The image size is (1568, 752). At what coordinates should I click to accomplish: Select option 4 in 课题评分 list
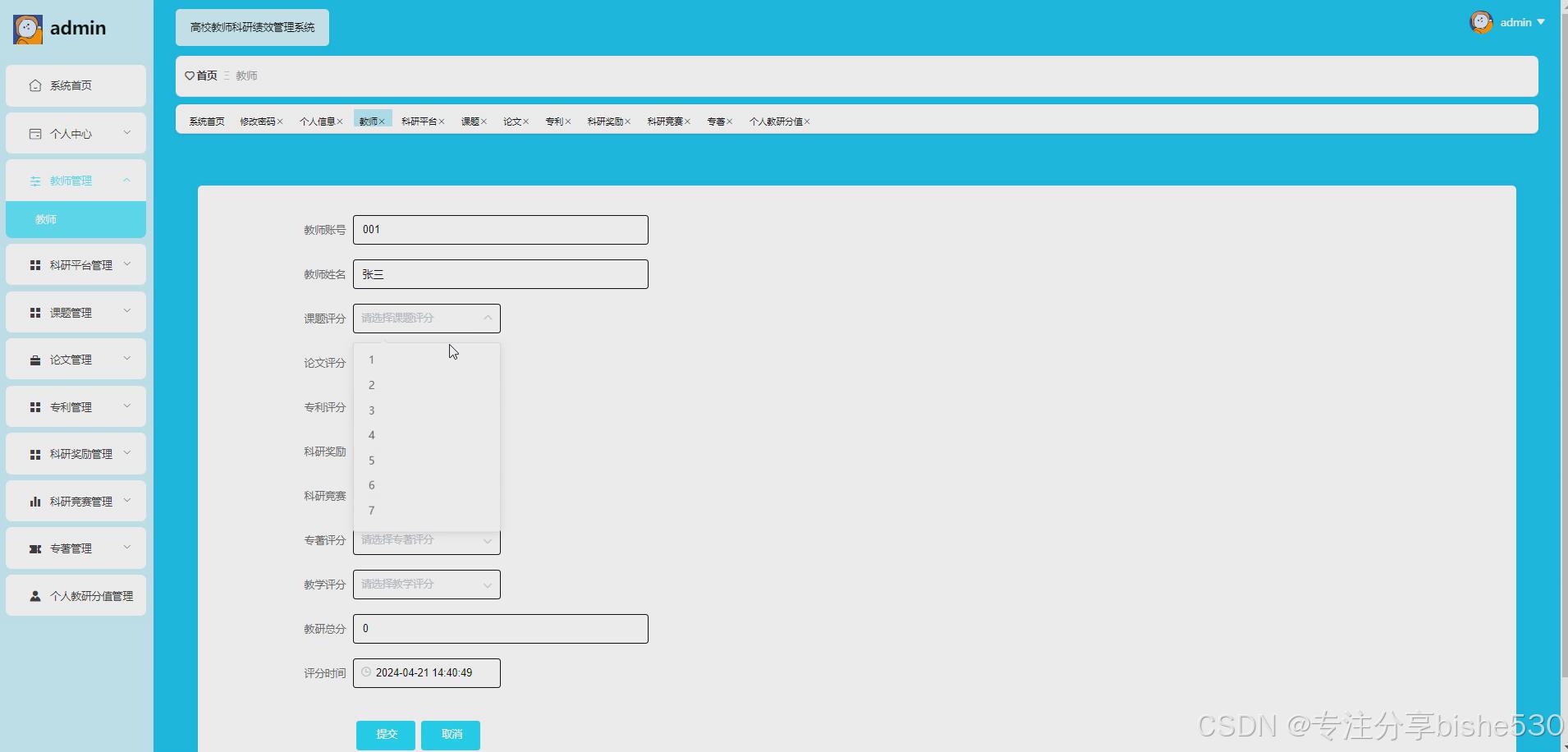tap(427, 435)
